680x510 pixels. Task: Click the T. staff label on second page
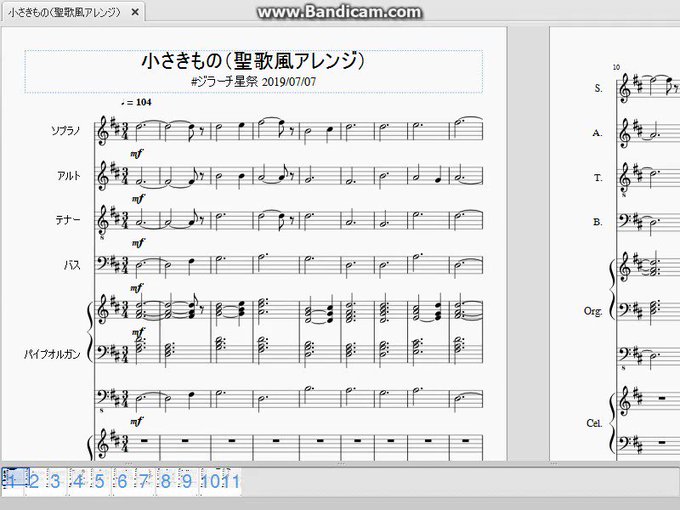598,177
